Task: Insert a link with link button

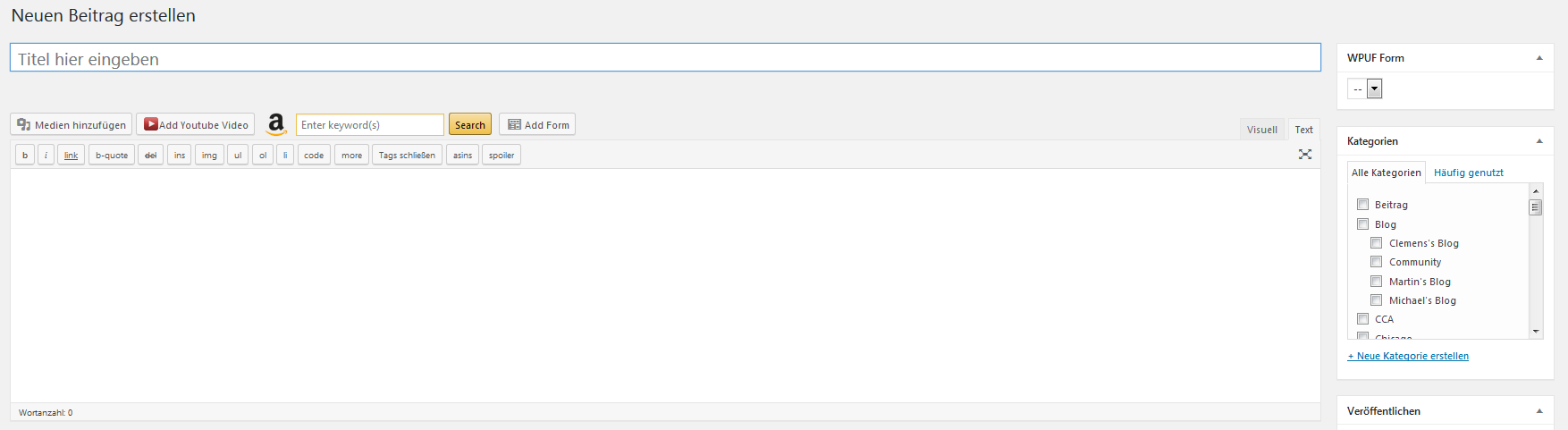Action: [x=71, y=155]
